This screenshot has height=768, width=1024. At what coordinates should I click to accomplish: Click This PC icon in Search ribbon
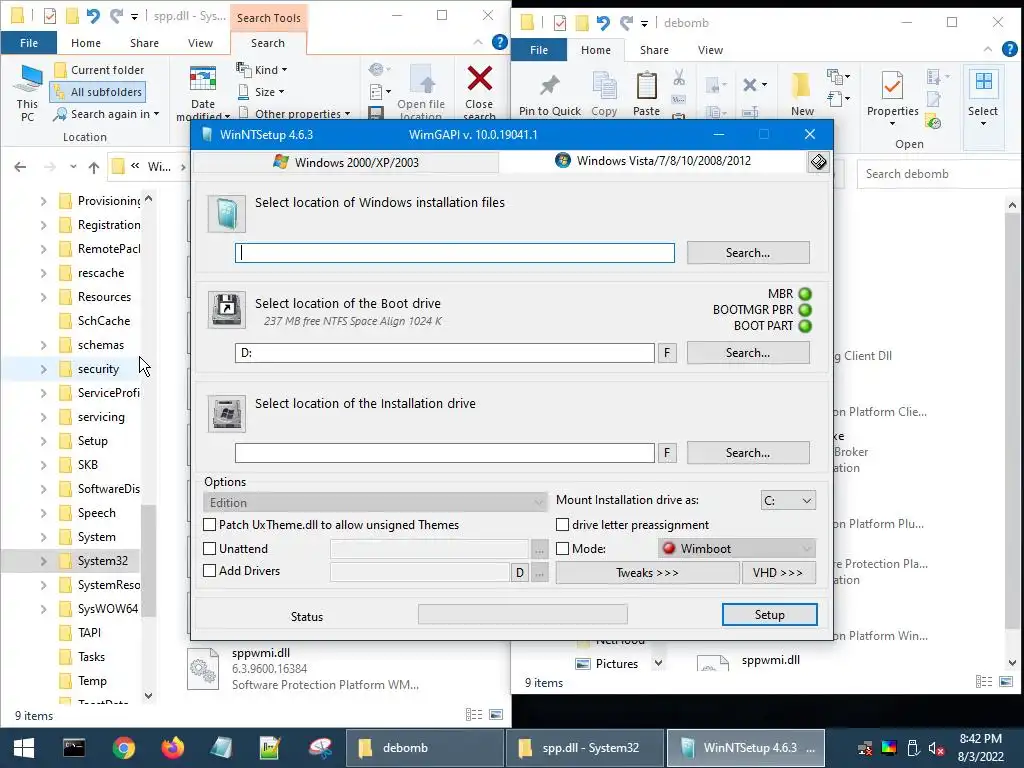tap(27, 93)
